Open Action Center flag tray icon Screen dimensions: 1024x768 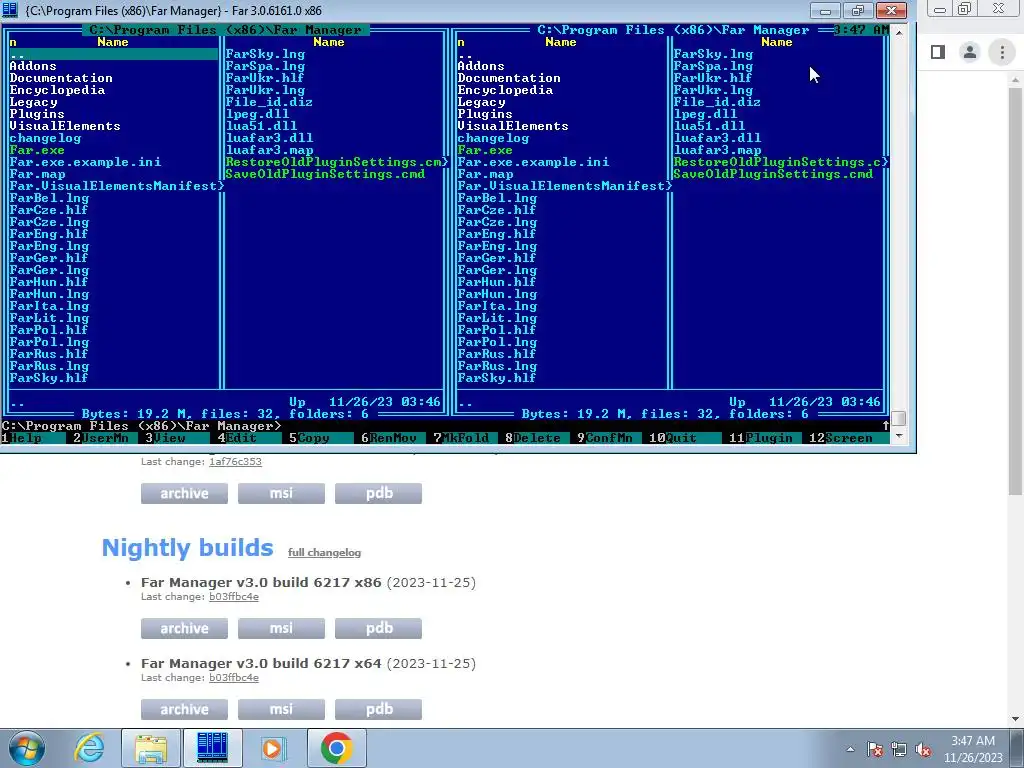coord(875,750)
